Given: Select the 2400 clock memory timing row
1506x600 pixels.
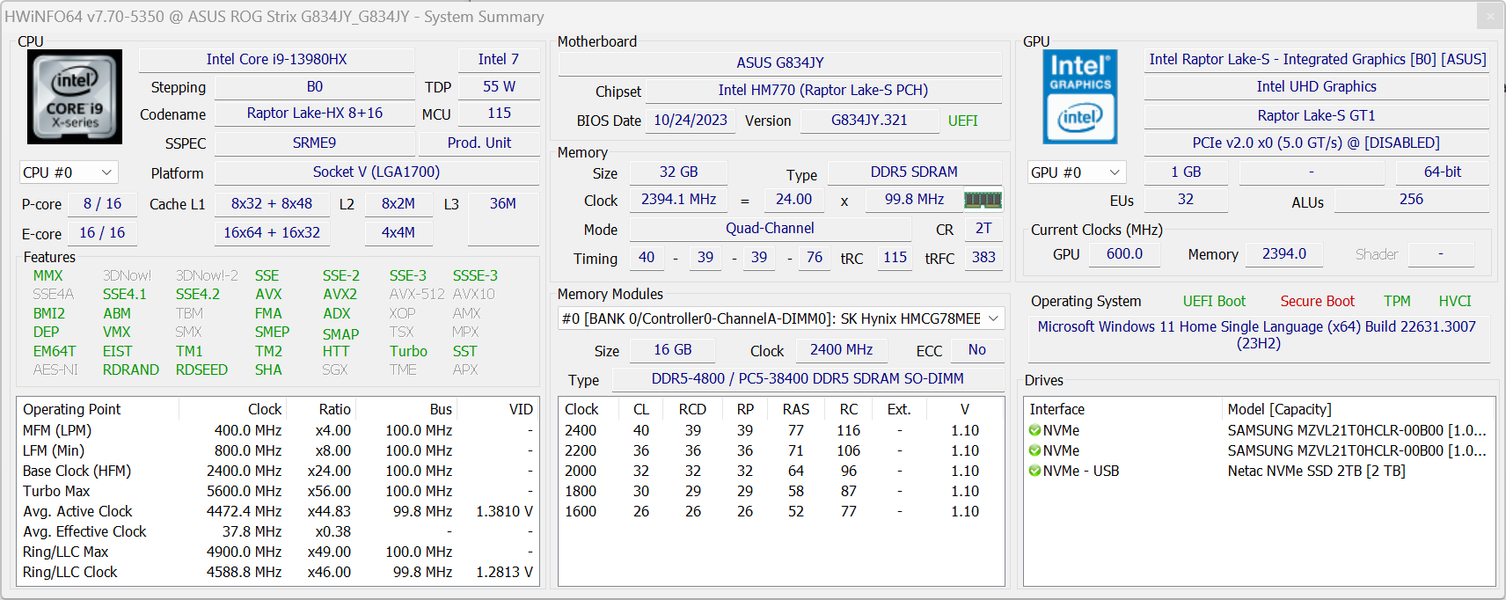Looking at the screenshot, I should pos(780,431).
